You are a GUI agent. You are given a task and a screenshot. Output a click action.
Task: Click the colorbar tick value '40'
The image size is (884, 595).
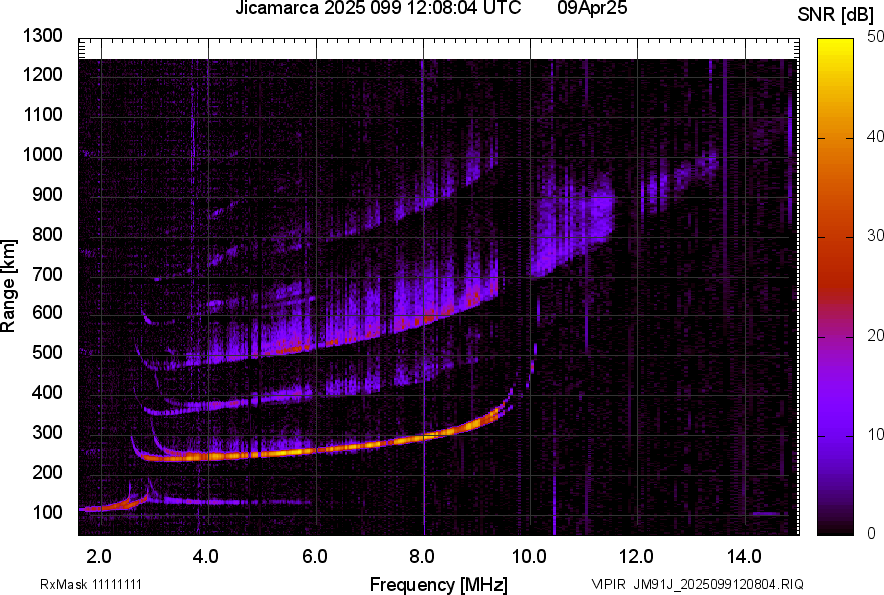[875, 136]
